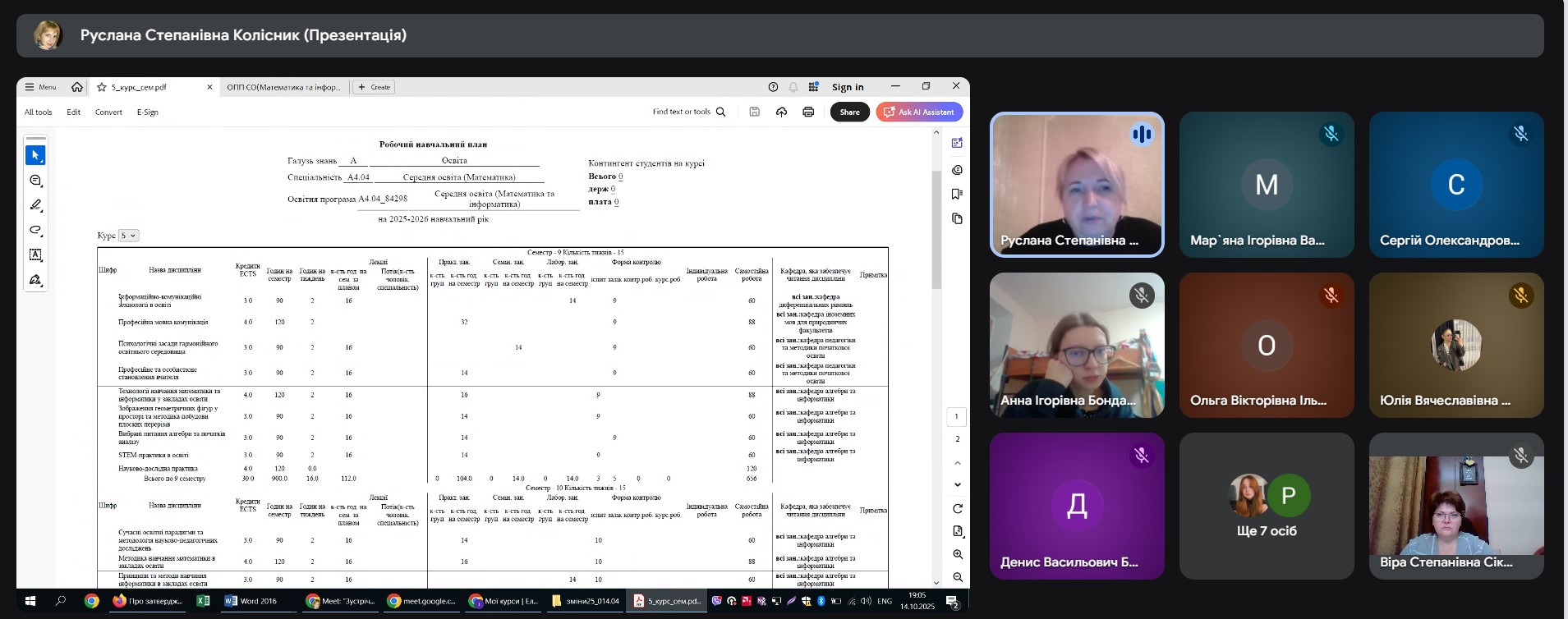The image size is (1568, 619).
Task: Open the AI assistant side panel icon
Action: pos(957,143)
